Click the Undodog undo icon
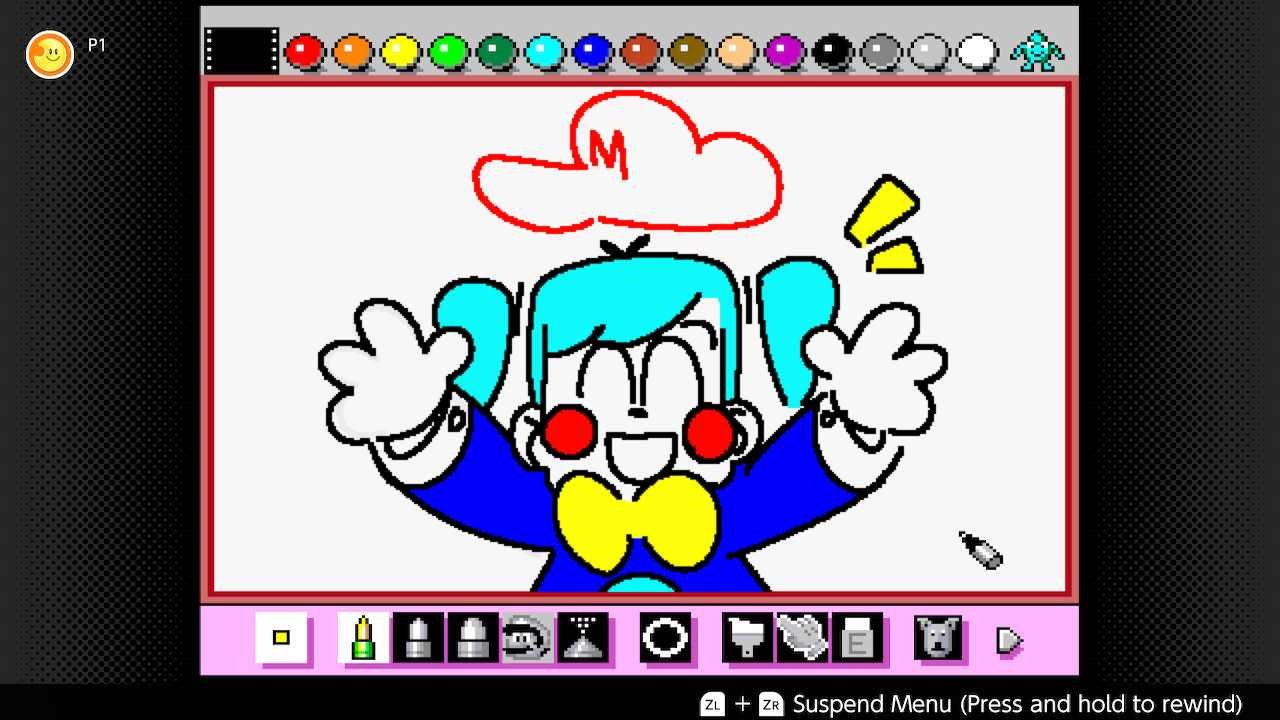Viewport: 1280px width, 720px height. pos(938,638)
